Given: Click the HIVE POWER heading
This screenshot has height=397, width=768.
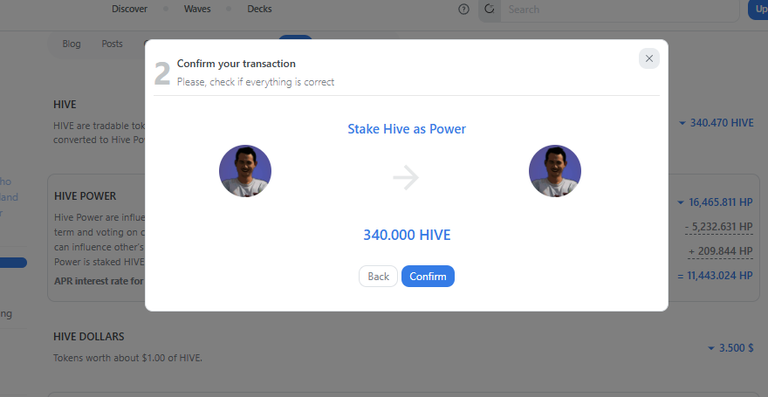Looking at the screenshot, I should click(x=85, y=196).
